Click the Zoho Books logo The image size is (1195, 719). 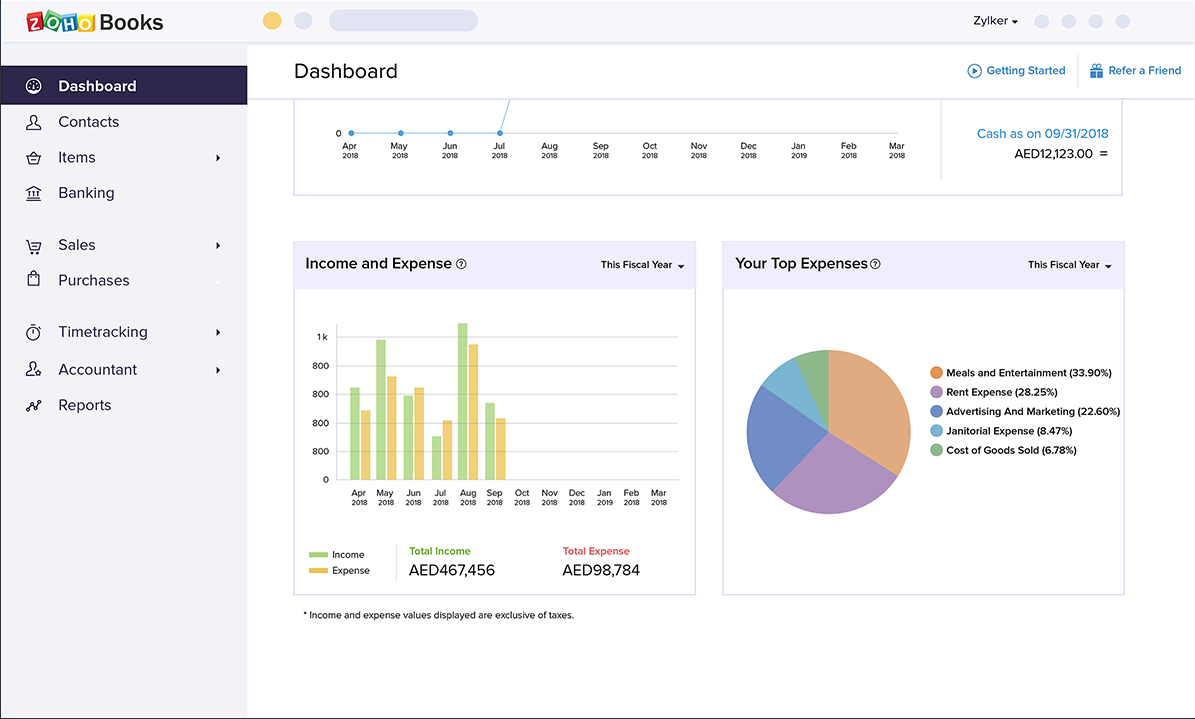pos(95,21)
